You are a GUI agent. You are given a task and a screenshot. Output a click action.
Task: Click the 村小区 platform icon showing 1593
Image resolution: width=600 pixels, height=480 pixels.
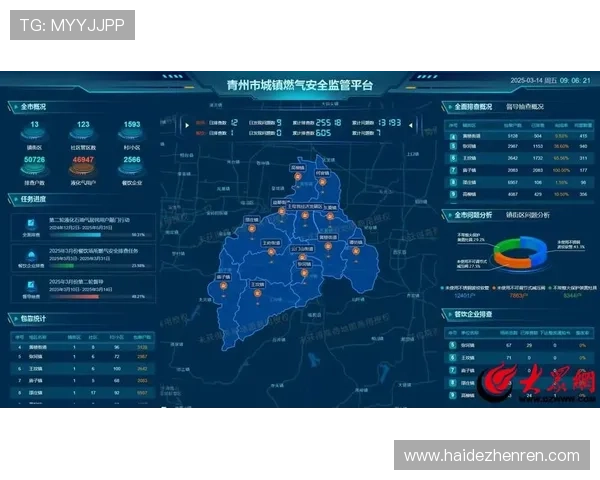[132, 134]
